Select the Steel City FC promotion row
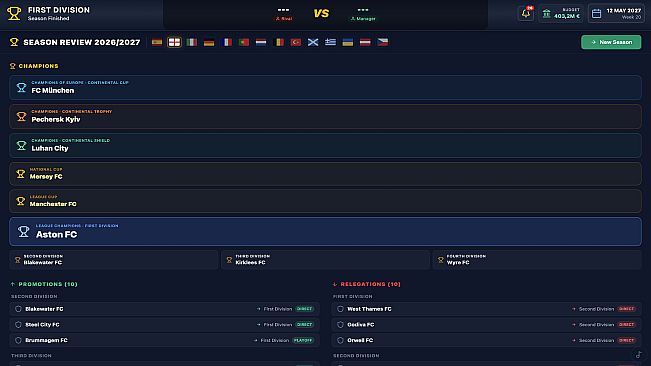The image size is (651, 366). [165, 325]
